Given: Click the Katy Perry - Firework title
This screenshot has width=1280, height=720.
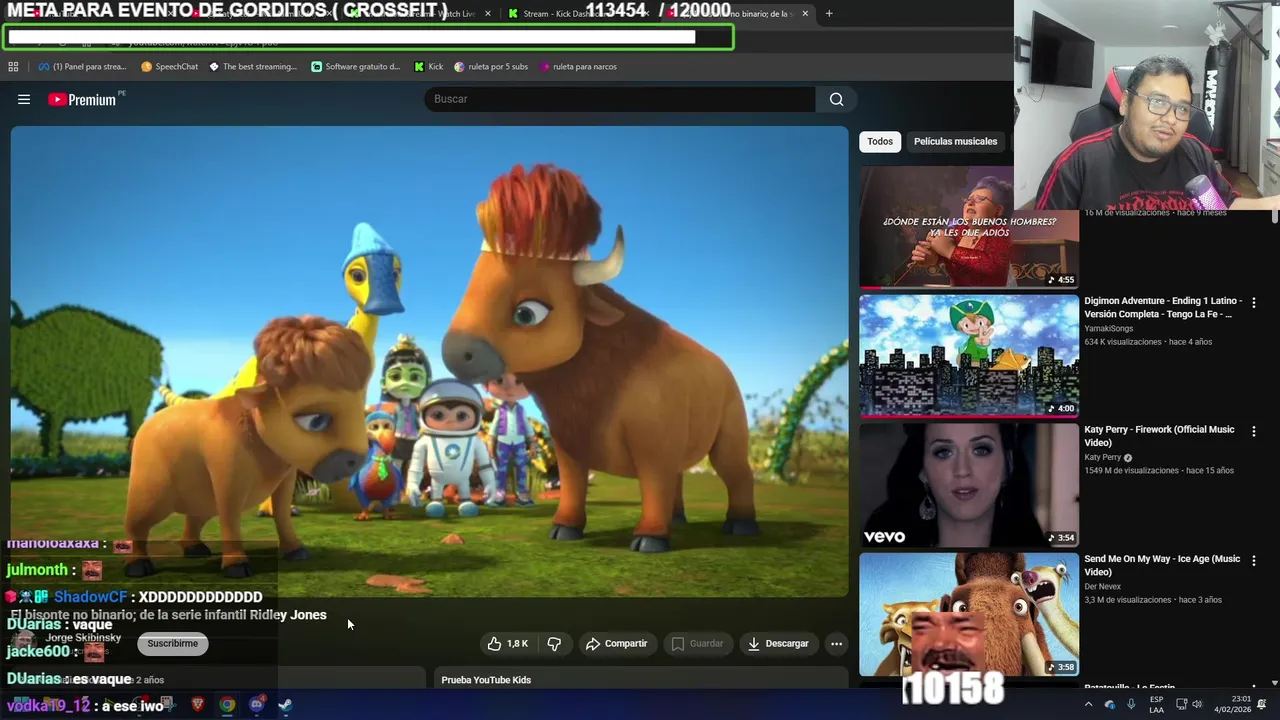Looking at the screenshot, I should click(x=1159, y=436).
